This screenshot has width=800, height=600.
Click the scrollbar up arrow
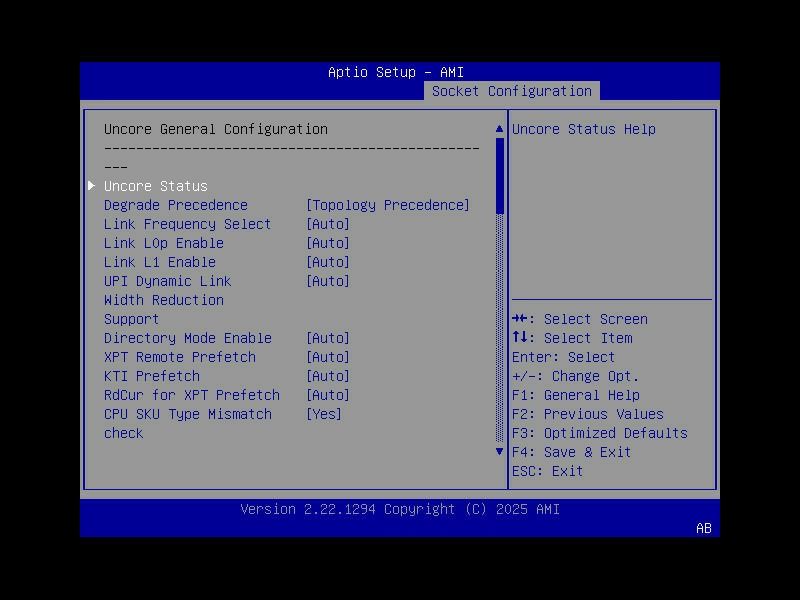pos(499,128)
